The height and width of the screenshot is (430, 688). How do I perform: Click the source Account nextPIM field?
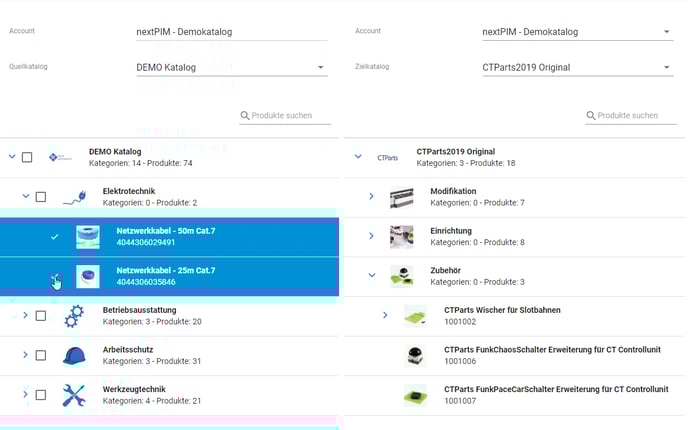click(x=232, y=32)
